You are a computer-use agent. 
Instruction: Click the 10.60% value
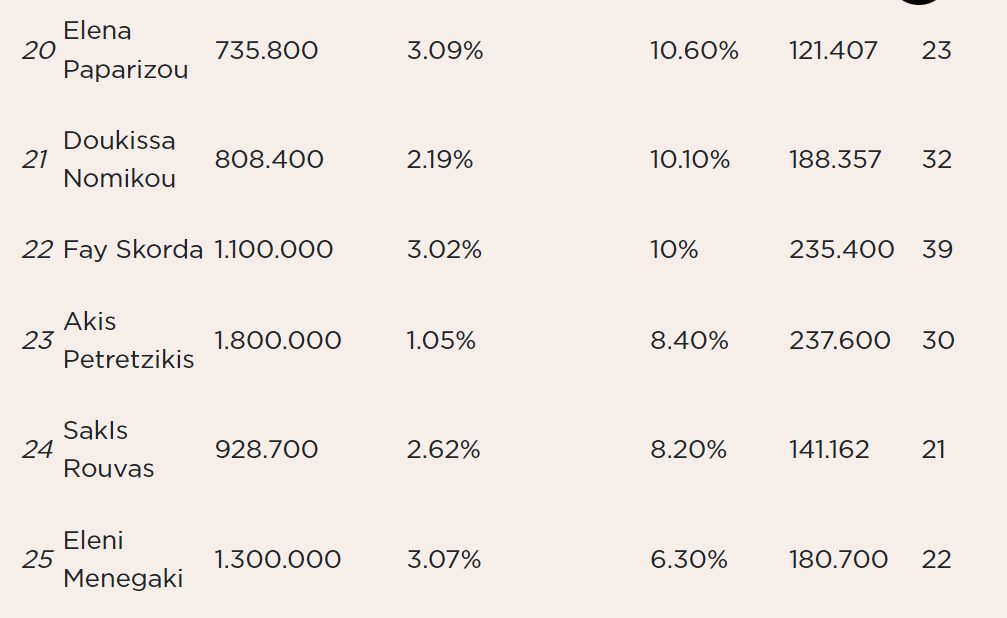(x=694, y=51)
